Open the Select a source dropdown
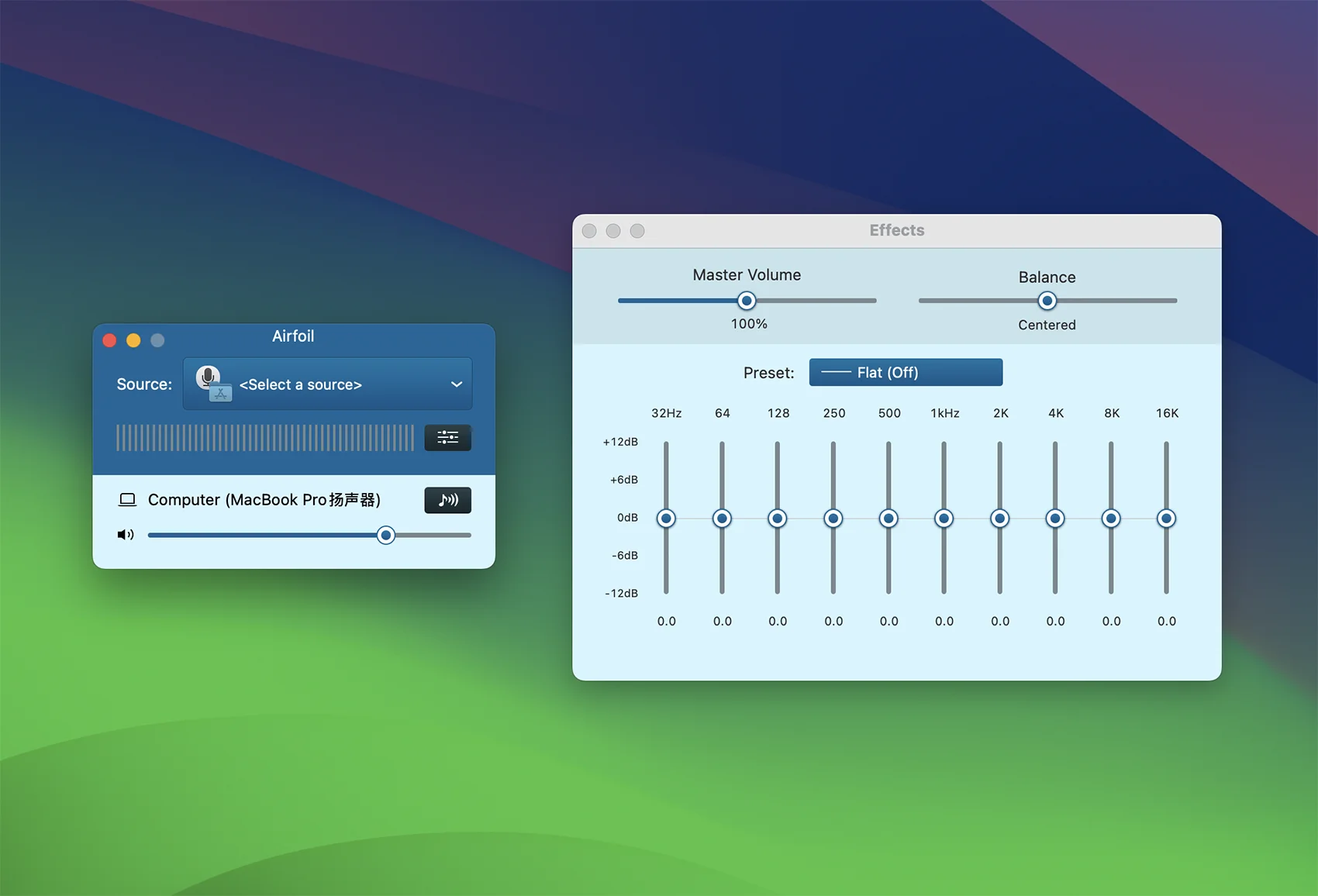 click(x=327, y=384)
